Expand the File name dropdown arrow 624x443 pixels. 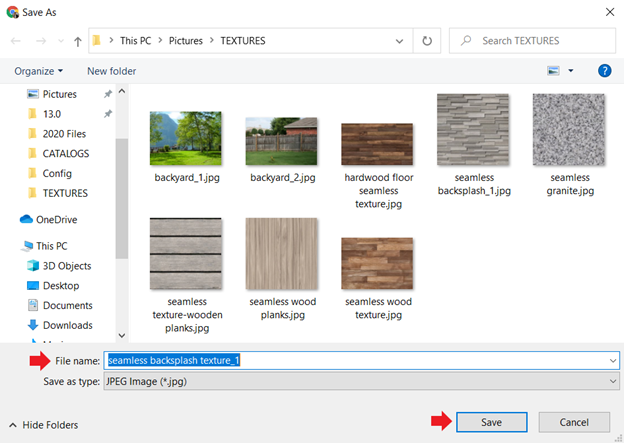point(612,361)
